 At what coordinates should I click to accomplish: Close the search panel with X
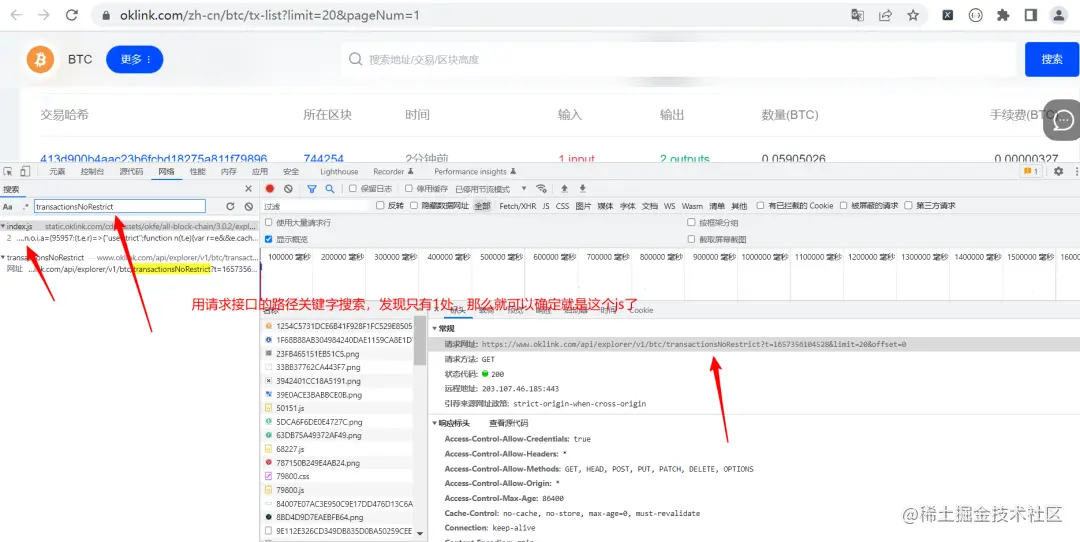click(x=249, y=189)
